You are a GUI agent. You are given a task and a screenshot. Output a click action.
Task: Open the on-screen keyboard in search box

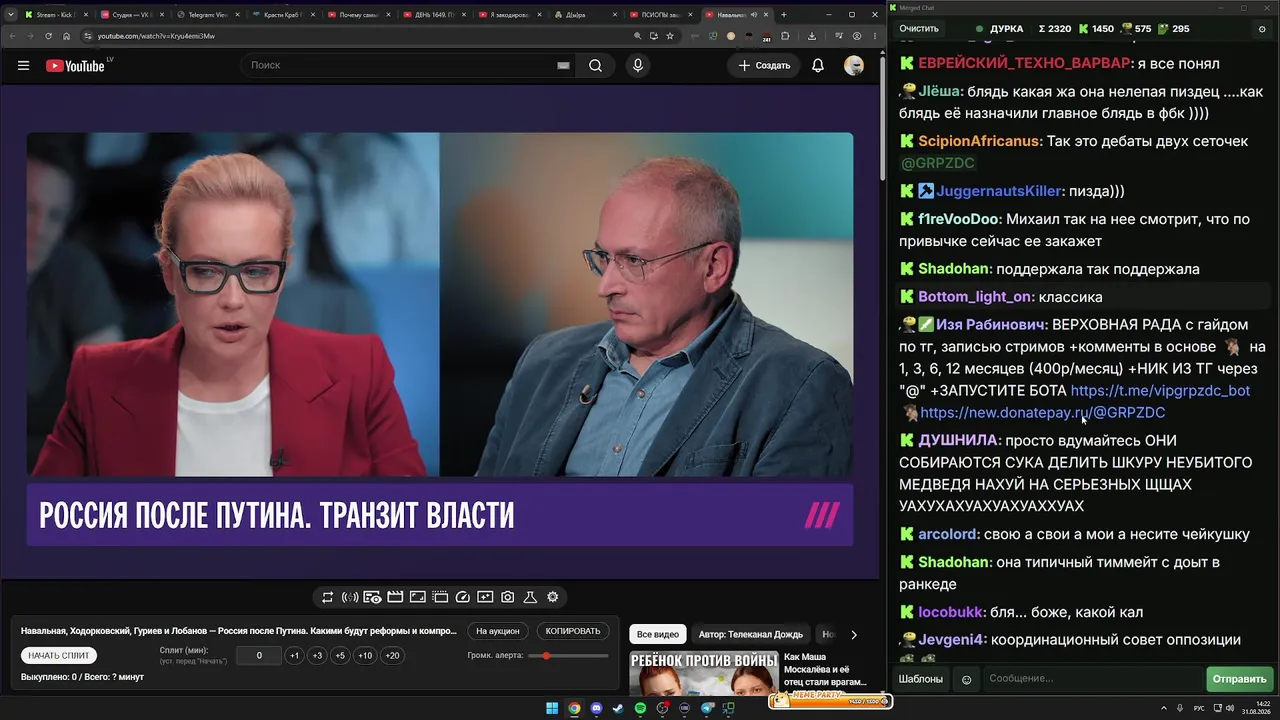click(x=563, y=65)
